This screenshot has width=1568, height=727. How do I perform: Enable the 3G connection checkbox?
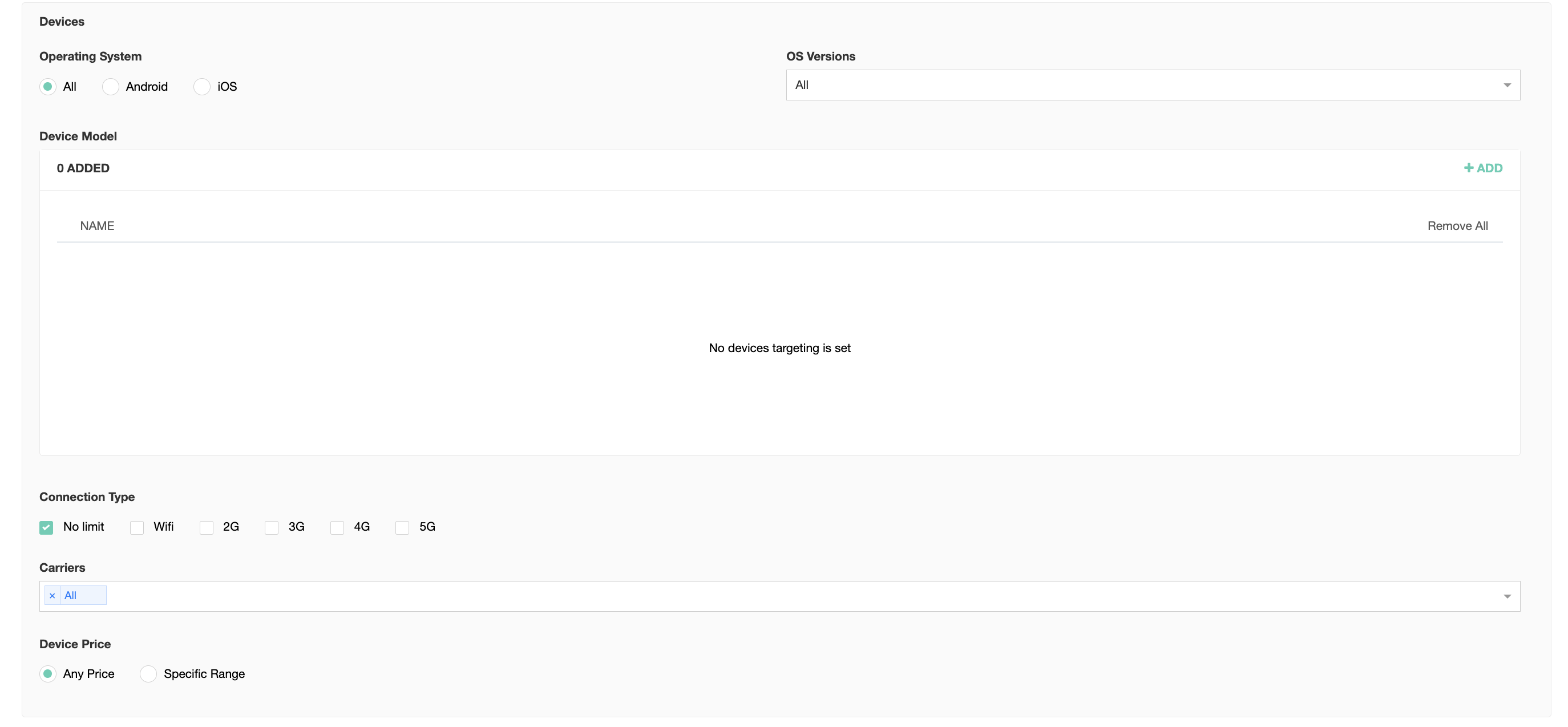[x=272, y=527]
